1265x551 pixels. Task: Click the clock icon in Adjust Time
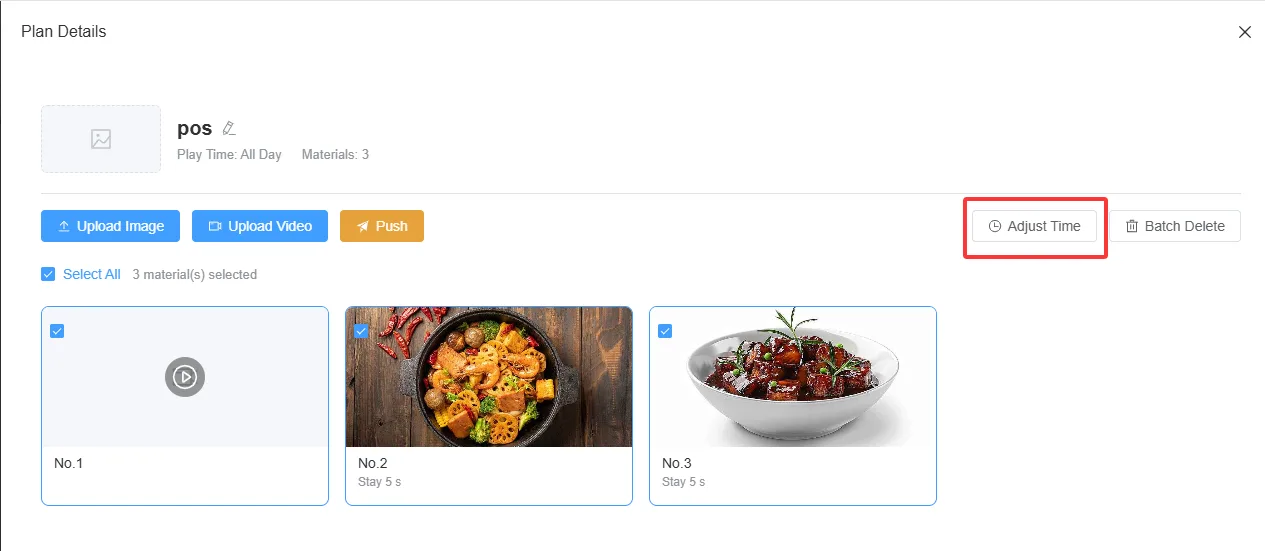pos(995,226)
